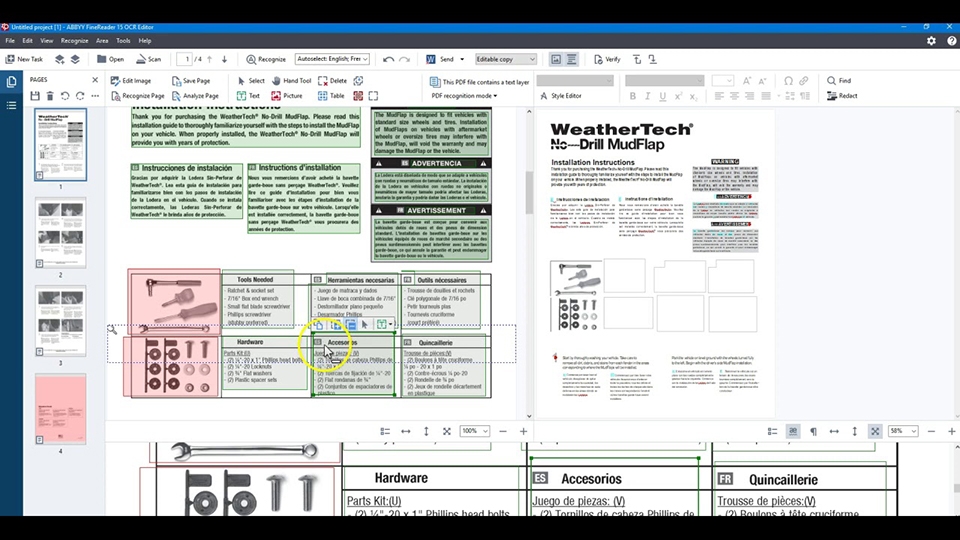960x540 pixels.
Task: Click the Find search tool
Action: [839, 81]
